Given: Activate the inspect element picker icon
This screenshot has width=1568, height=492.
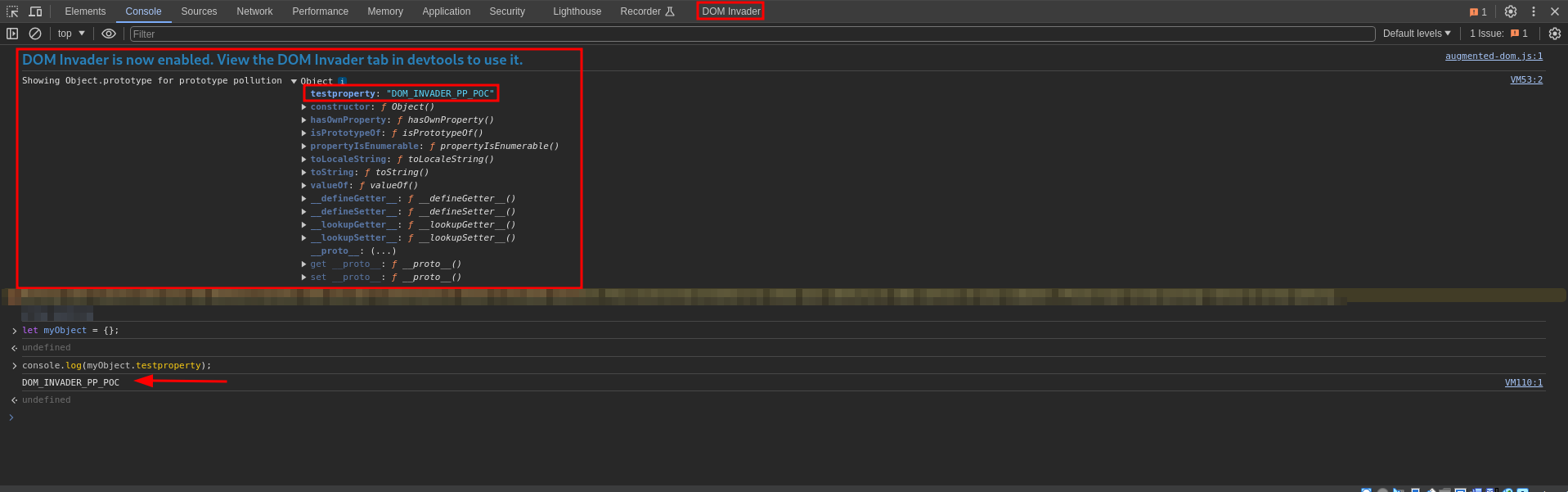Looking at the screenshot, I should 12,11.
